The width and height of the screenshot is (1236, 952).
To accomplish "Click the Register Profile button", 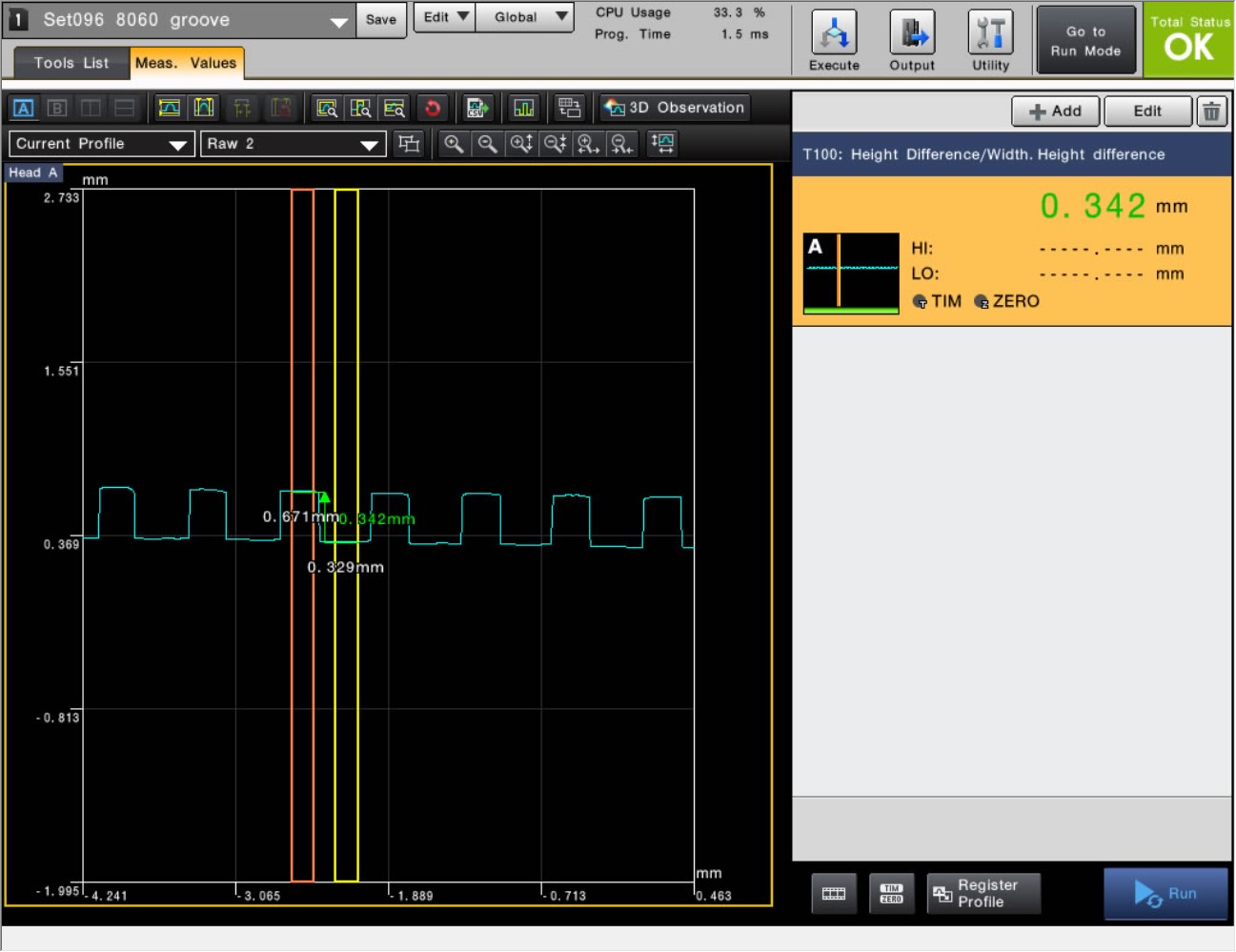I will [983, 894].
